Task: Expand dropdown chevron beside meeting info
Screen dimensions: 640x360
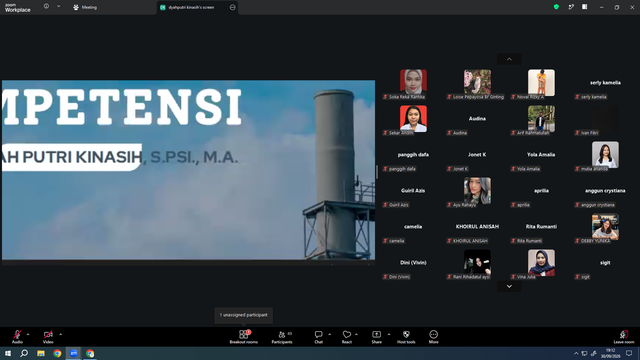Action: [x=58, y=7]
